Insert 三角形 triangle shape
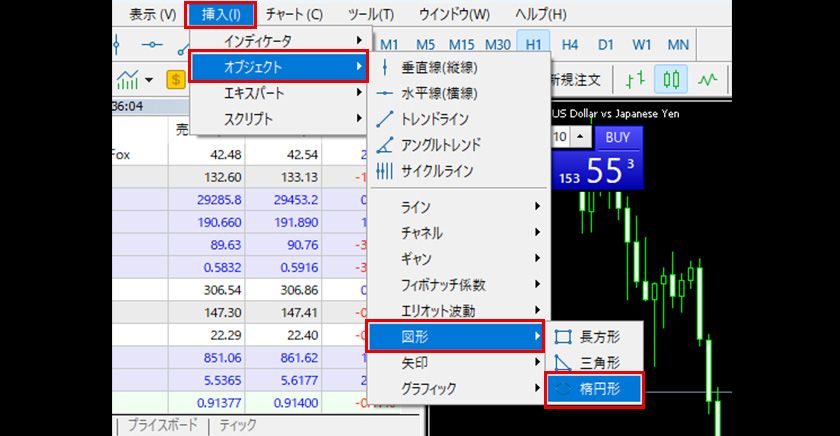This screenshot has width=840, height=436. (599, 362)
